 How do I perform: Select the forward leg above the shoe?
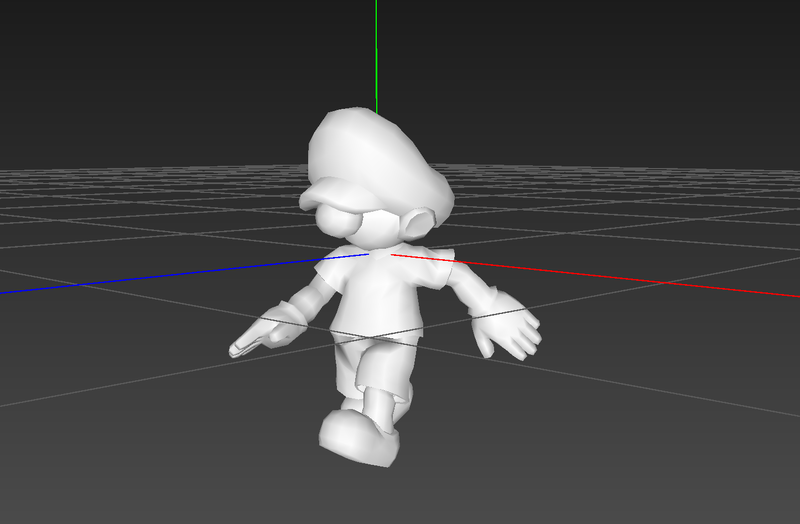[x=381, y=405]
